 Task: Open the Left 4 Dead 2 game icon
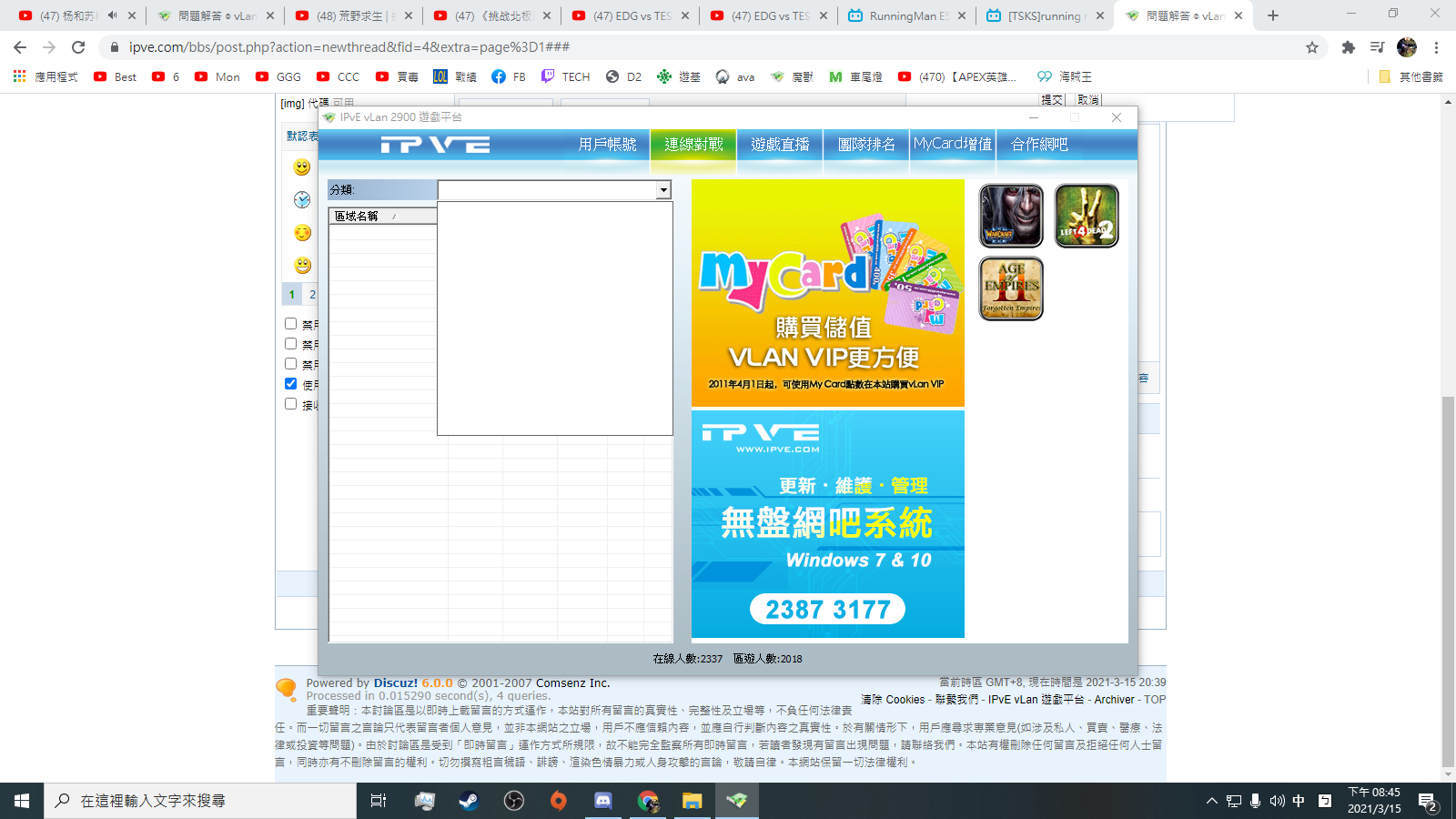click(x=1087, y=216)
